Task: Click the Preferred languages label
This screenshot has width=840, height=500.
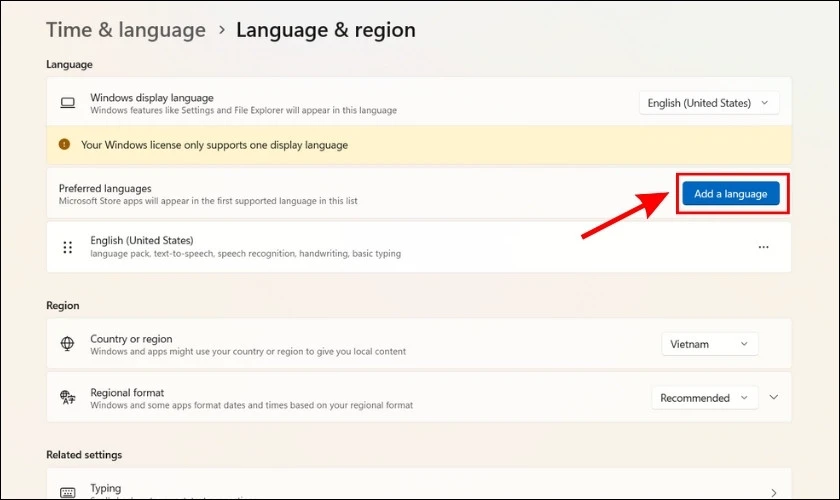Action: (x=105, y=188)
